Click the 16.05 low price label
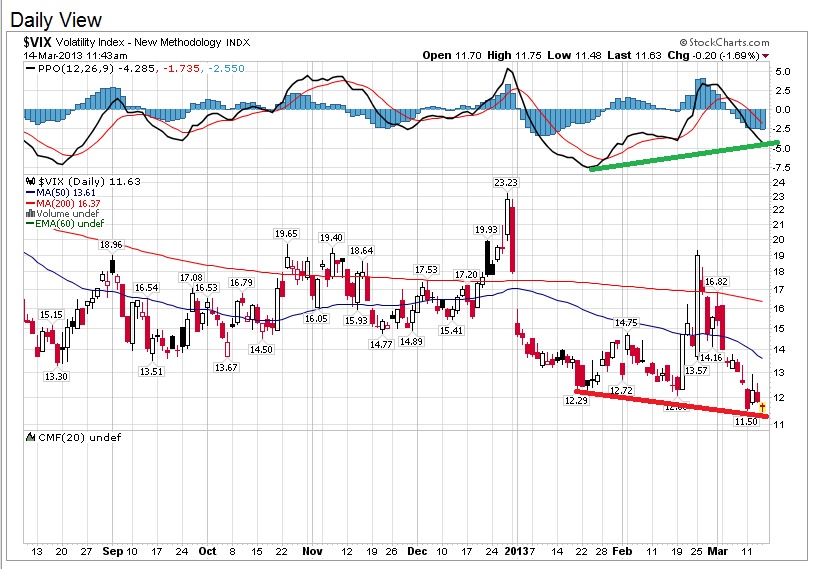The image size is (817, 569). 316,318
